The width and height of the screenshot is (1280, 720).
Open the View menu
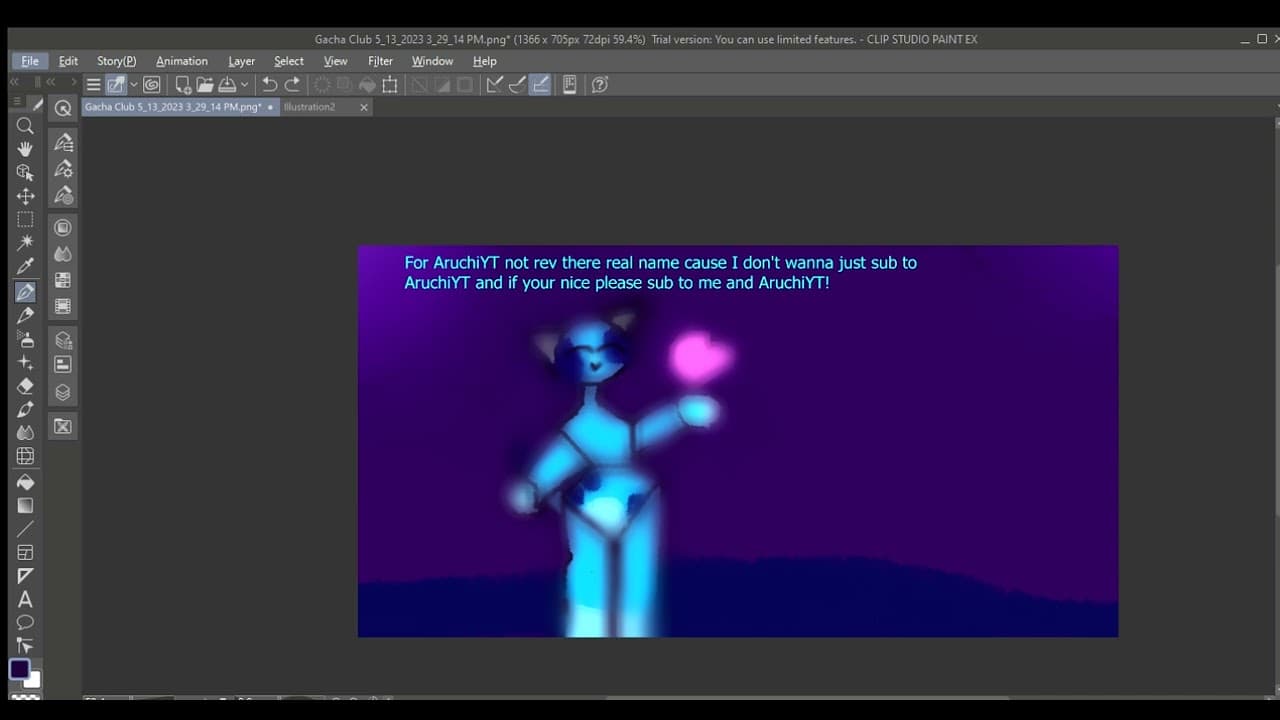(336, 61)
